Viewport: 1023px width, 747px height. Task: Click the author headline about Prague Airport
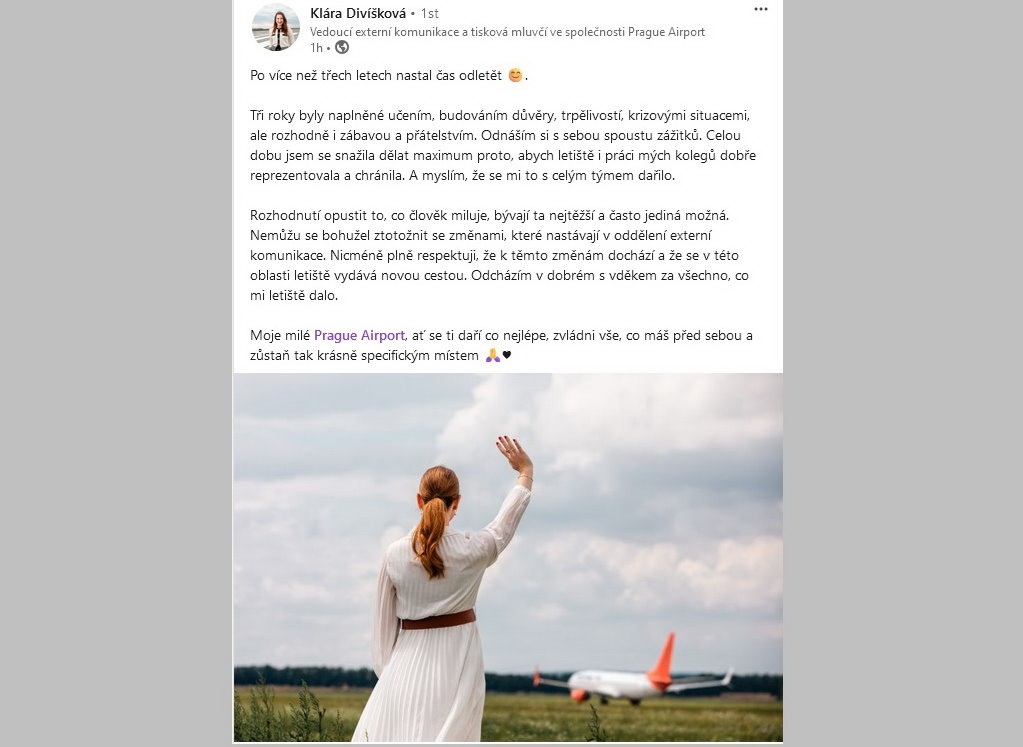click(507, 32)
